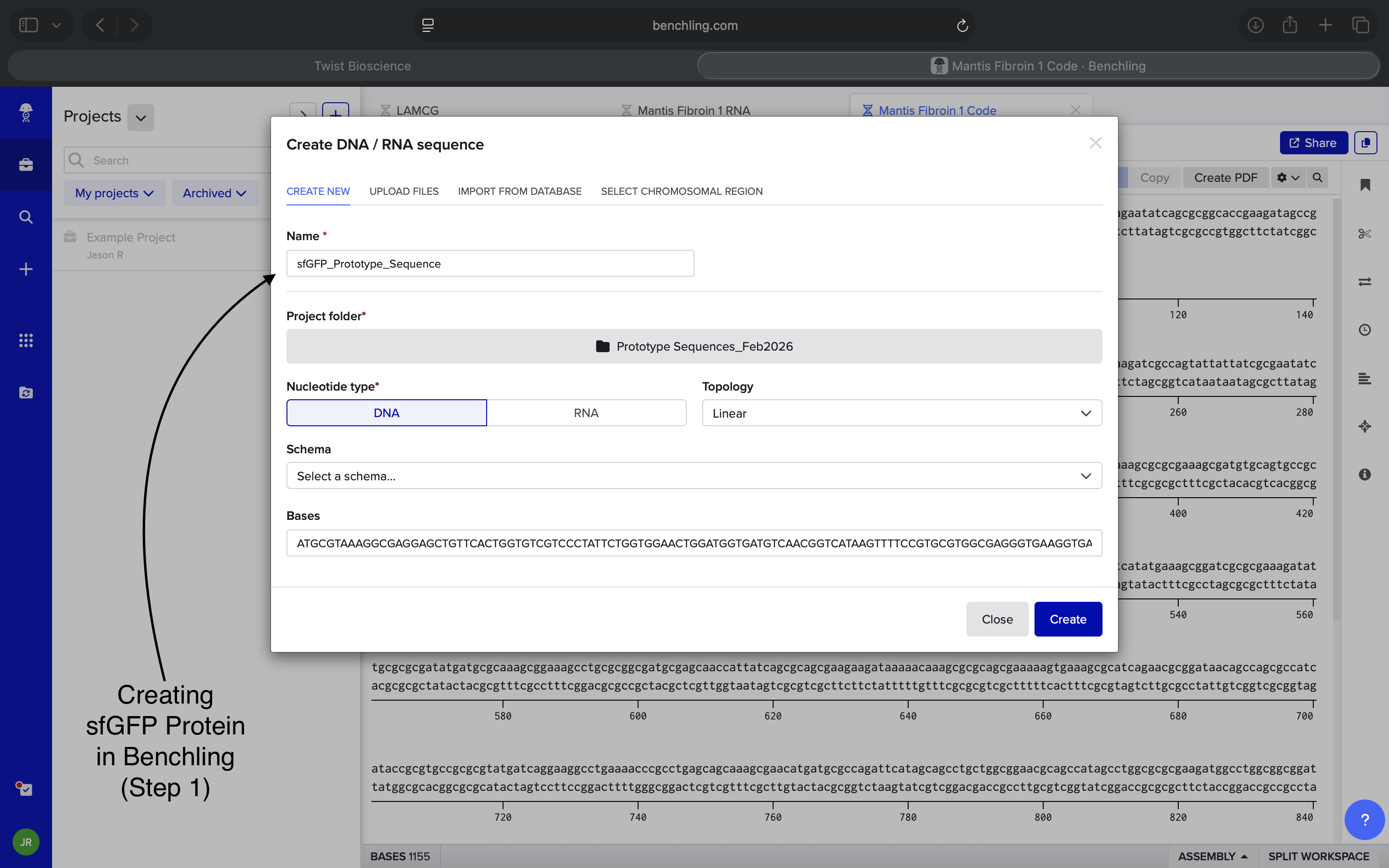Select RNA as the nucleotide type
The width and height of the screenshot is (1389, 868).
pyautogui.click(x=586, y=412)
